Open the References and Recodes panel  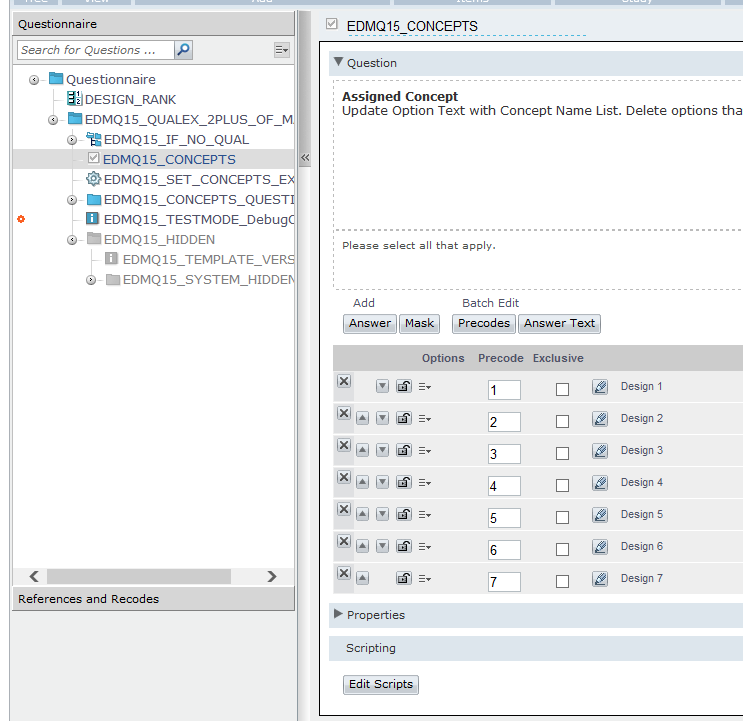coord(154,599)
